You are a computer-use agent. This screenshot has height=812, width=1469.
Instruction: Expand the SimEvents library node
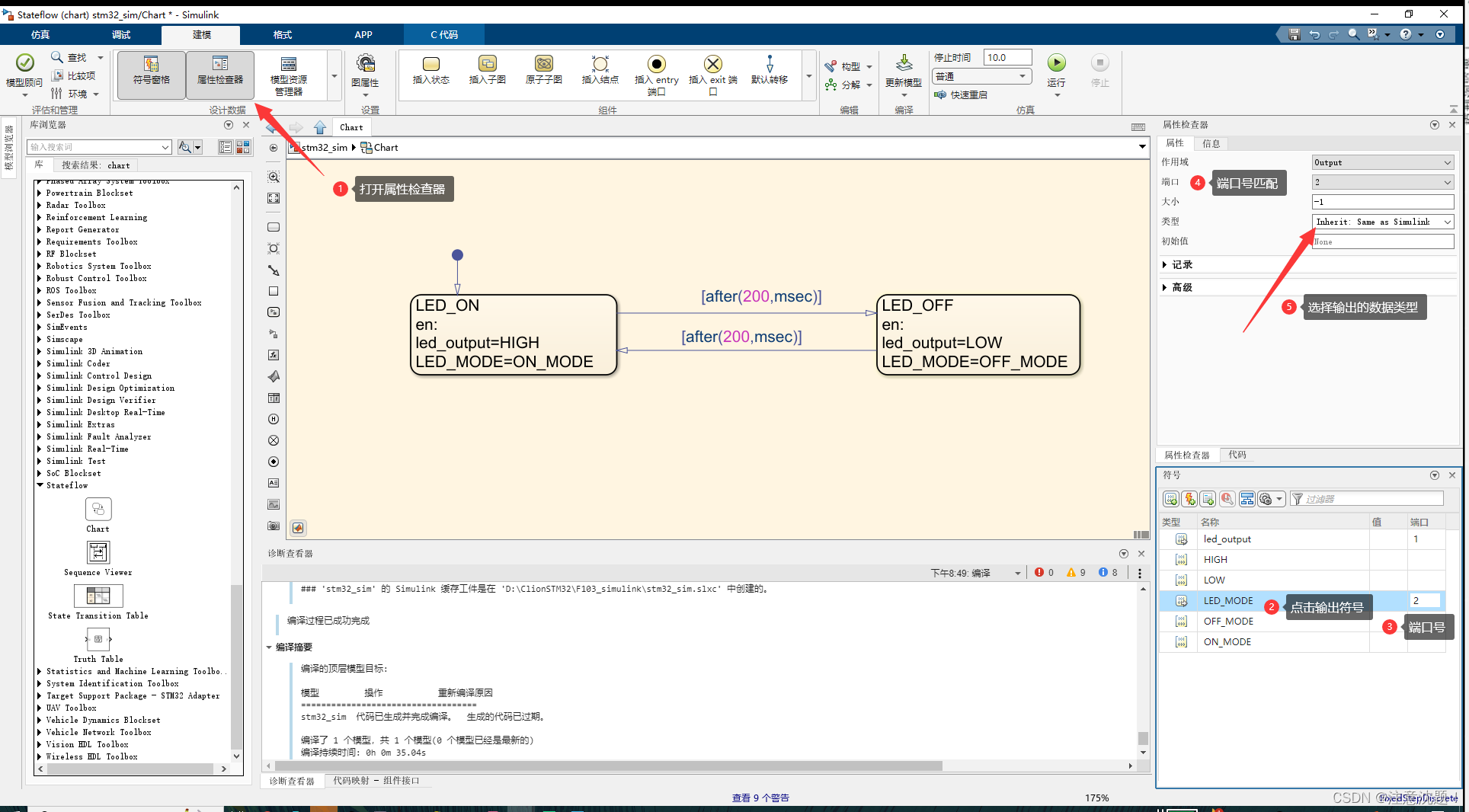pyautogui.click(x=40, y=327)
